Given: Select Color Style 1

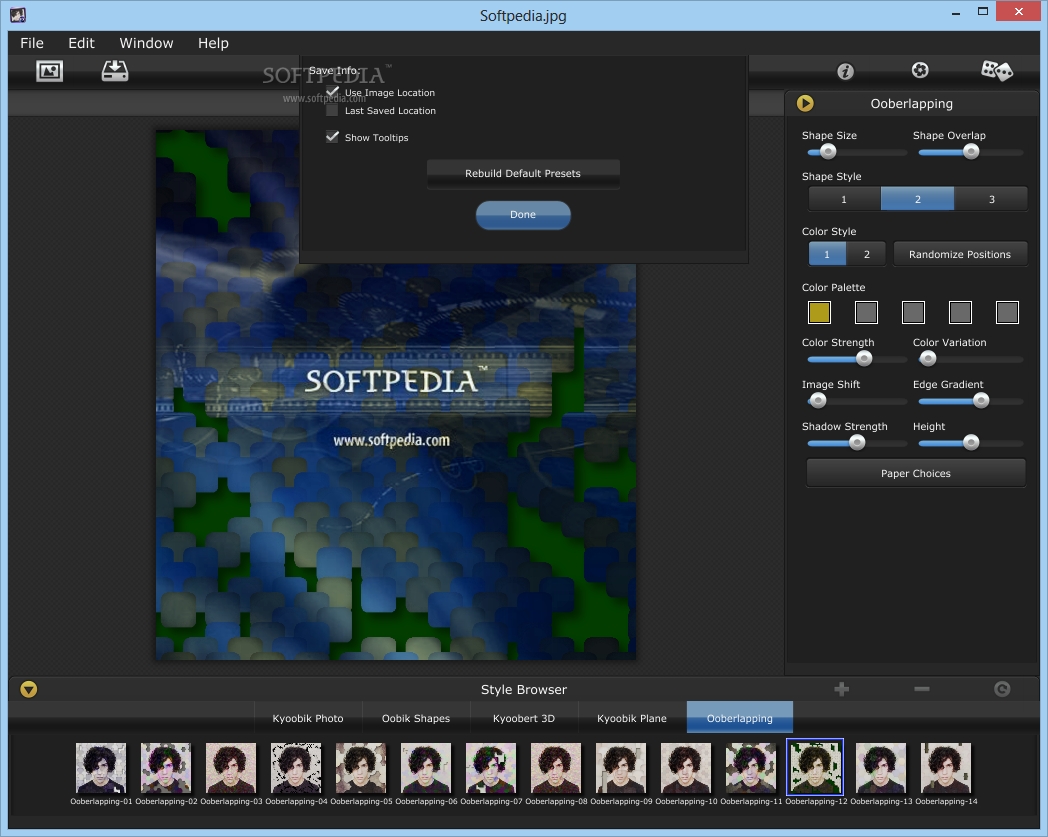Looking at the screenshot, I should click(827, 254).
